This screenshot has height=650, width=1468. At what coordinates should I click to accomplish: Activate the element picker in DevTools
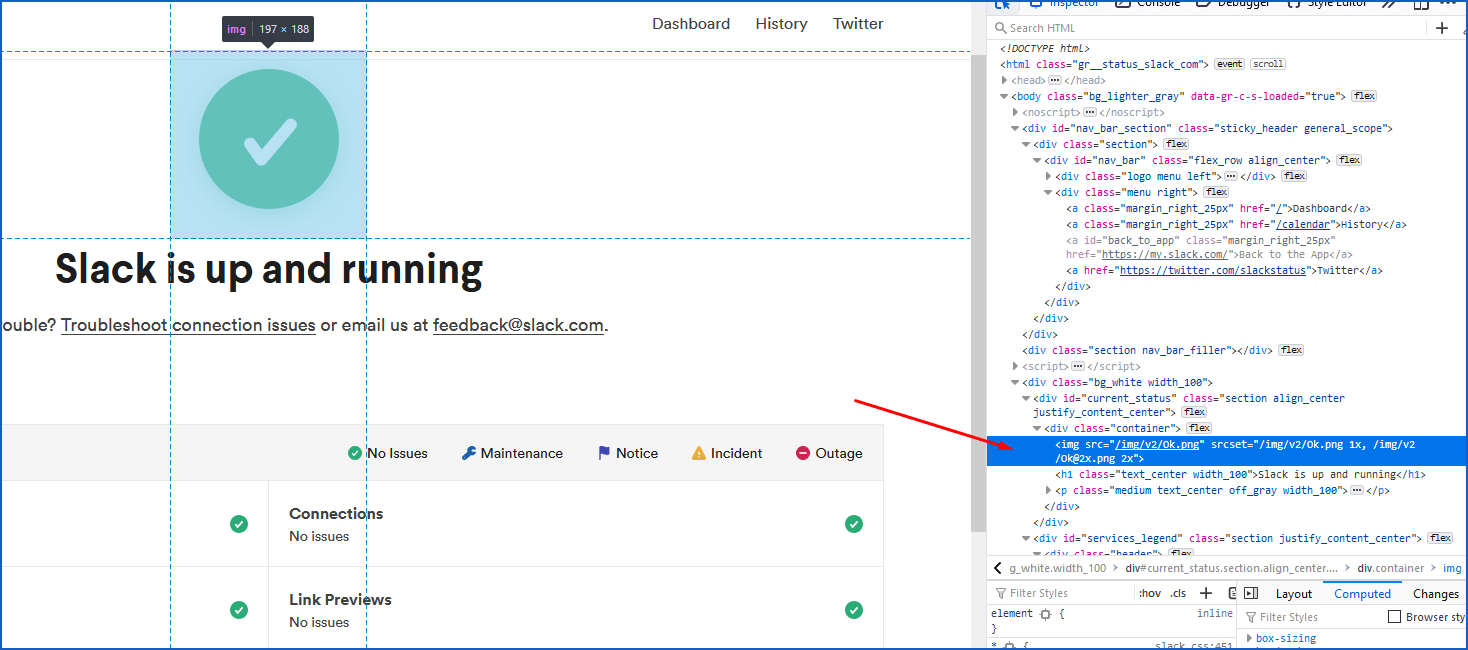[x=1001, y=4]
